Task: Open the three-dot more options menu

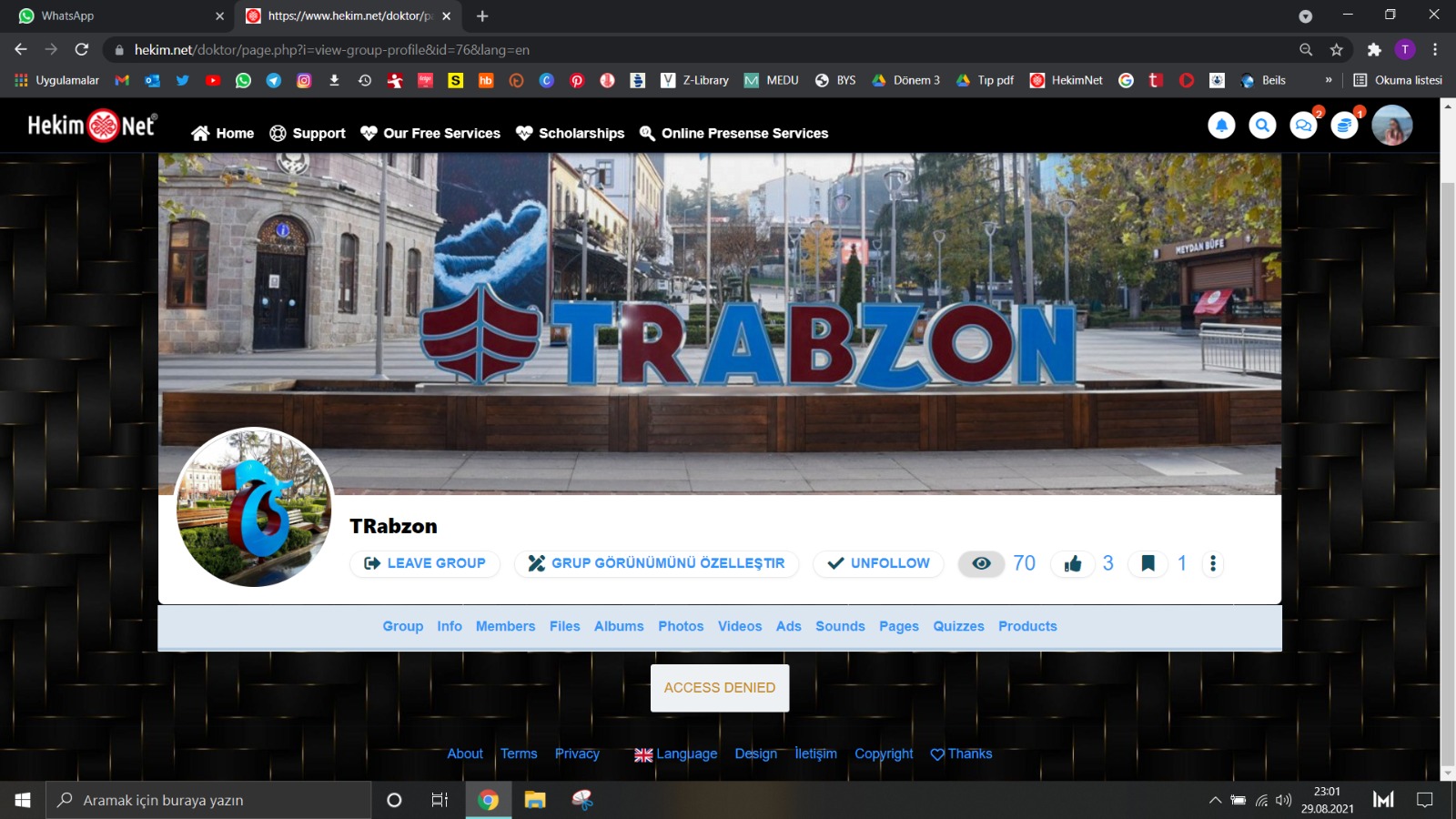Action: [1212, 564]
